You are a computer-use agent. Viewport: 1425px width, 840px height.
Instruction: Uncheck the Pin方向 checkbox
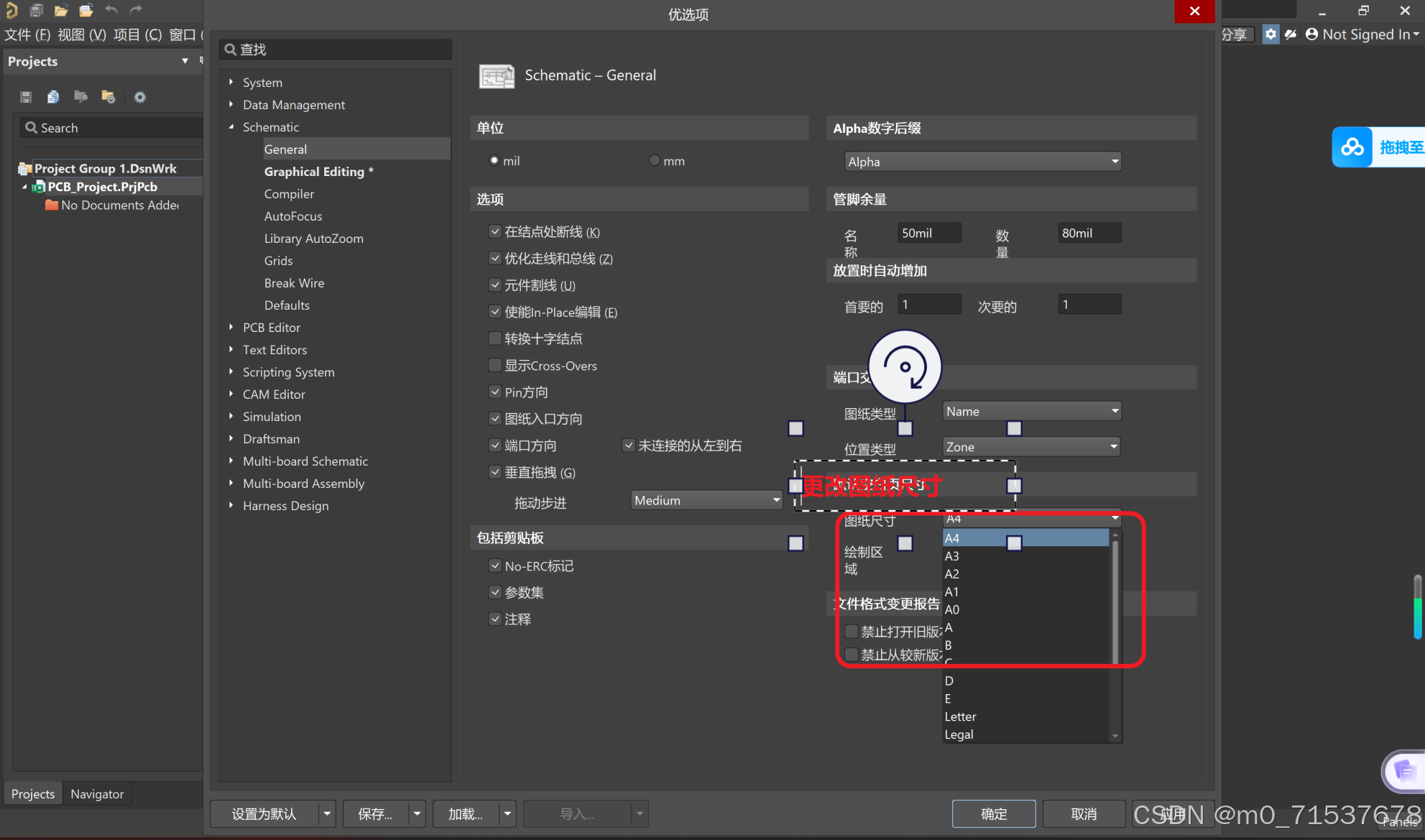tap(494, 392)
